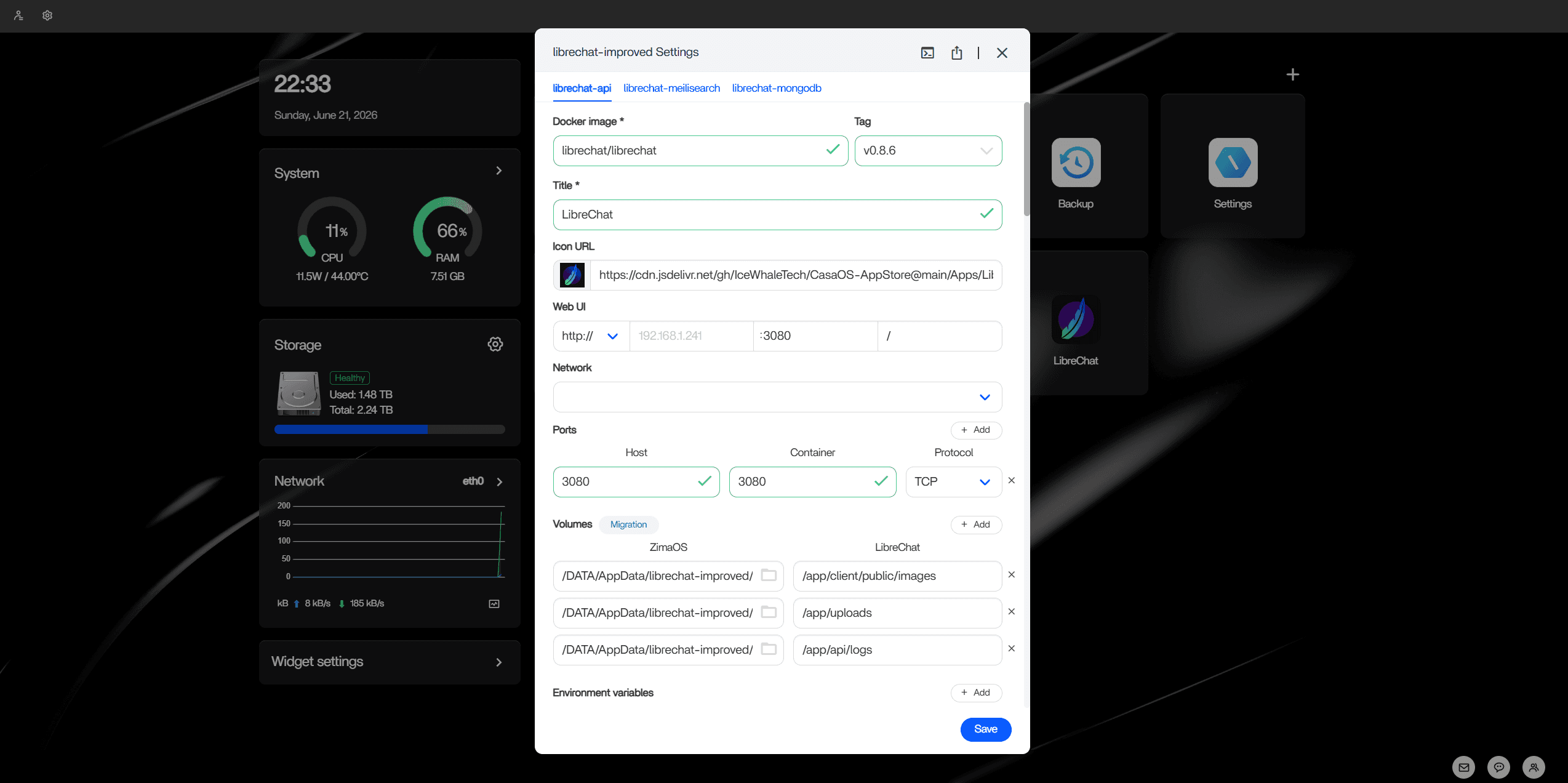Click the Title LibreChat input field
This screenshot has height=783, width=1568.
tap(777, 215)
